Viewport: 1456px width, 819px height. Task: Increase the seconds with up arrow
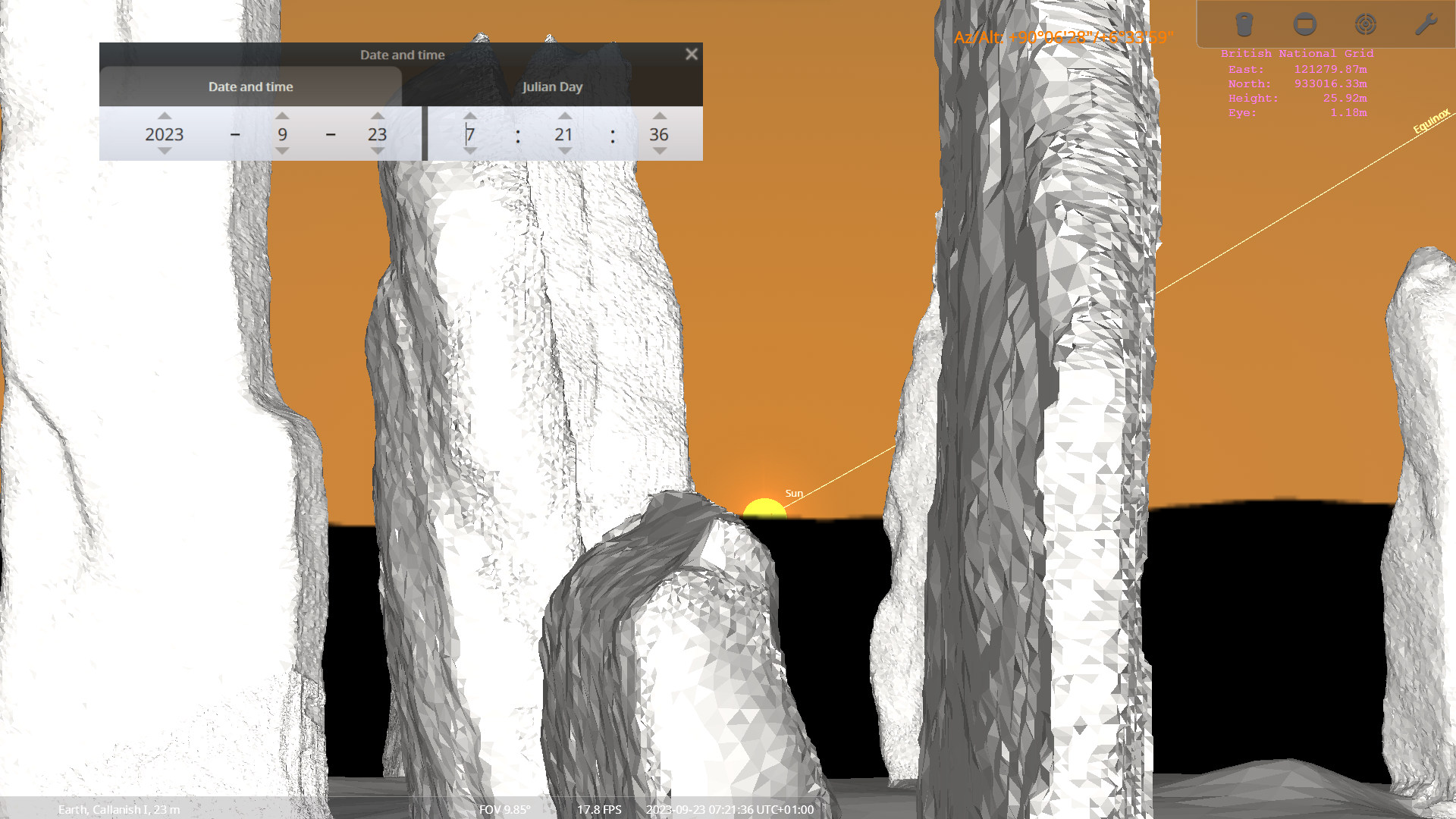(x=659, y=116)
